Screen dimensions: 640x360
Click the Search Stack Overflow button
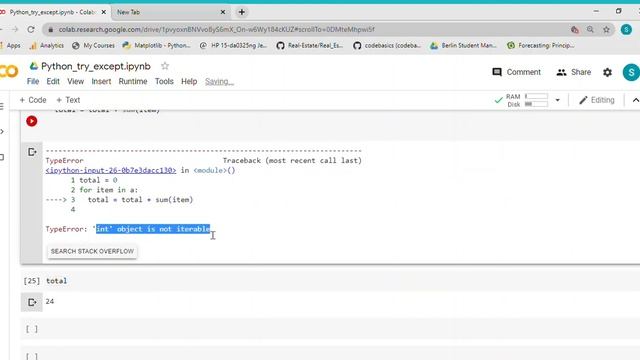[92, 251]
